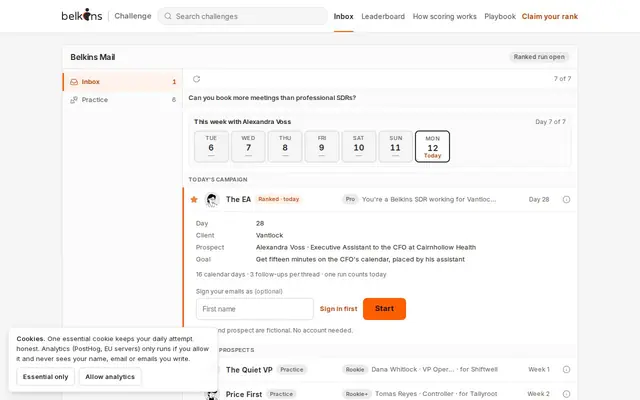
Task: Click the Pro difficulty badge
Action: 350,199
